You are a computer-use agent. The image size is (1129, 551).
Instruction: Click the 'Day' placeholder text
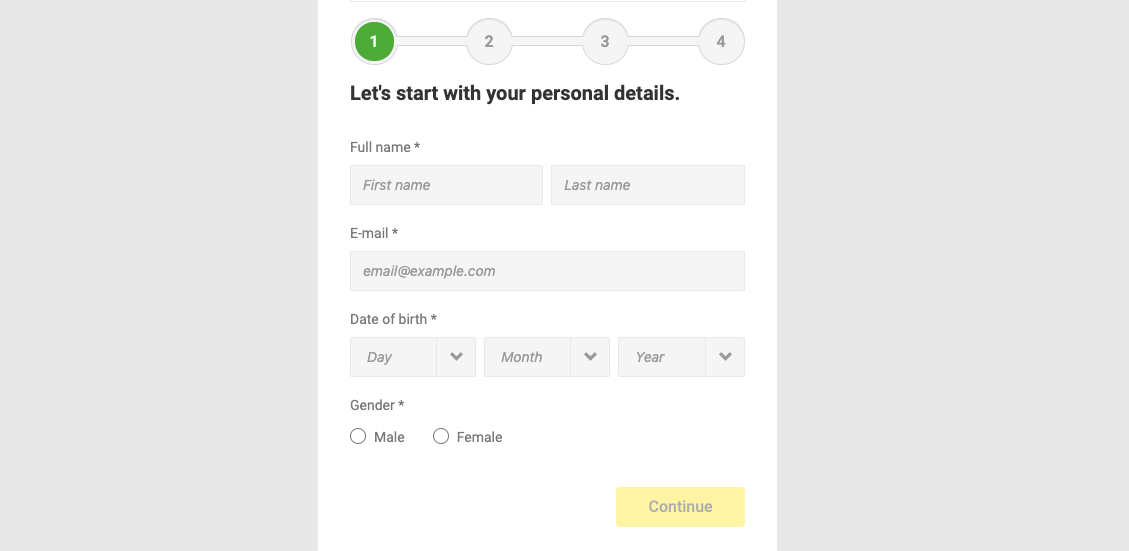pyautogui.click(x=380, y=357)
